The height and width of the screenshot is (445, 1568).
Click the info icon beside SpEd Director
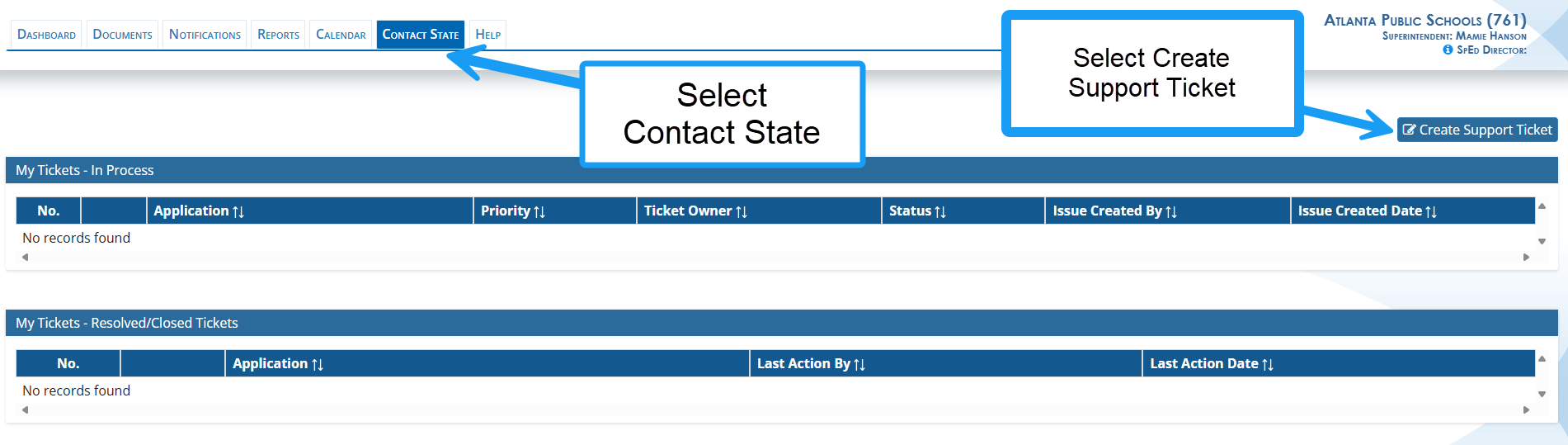1448,50
